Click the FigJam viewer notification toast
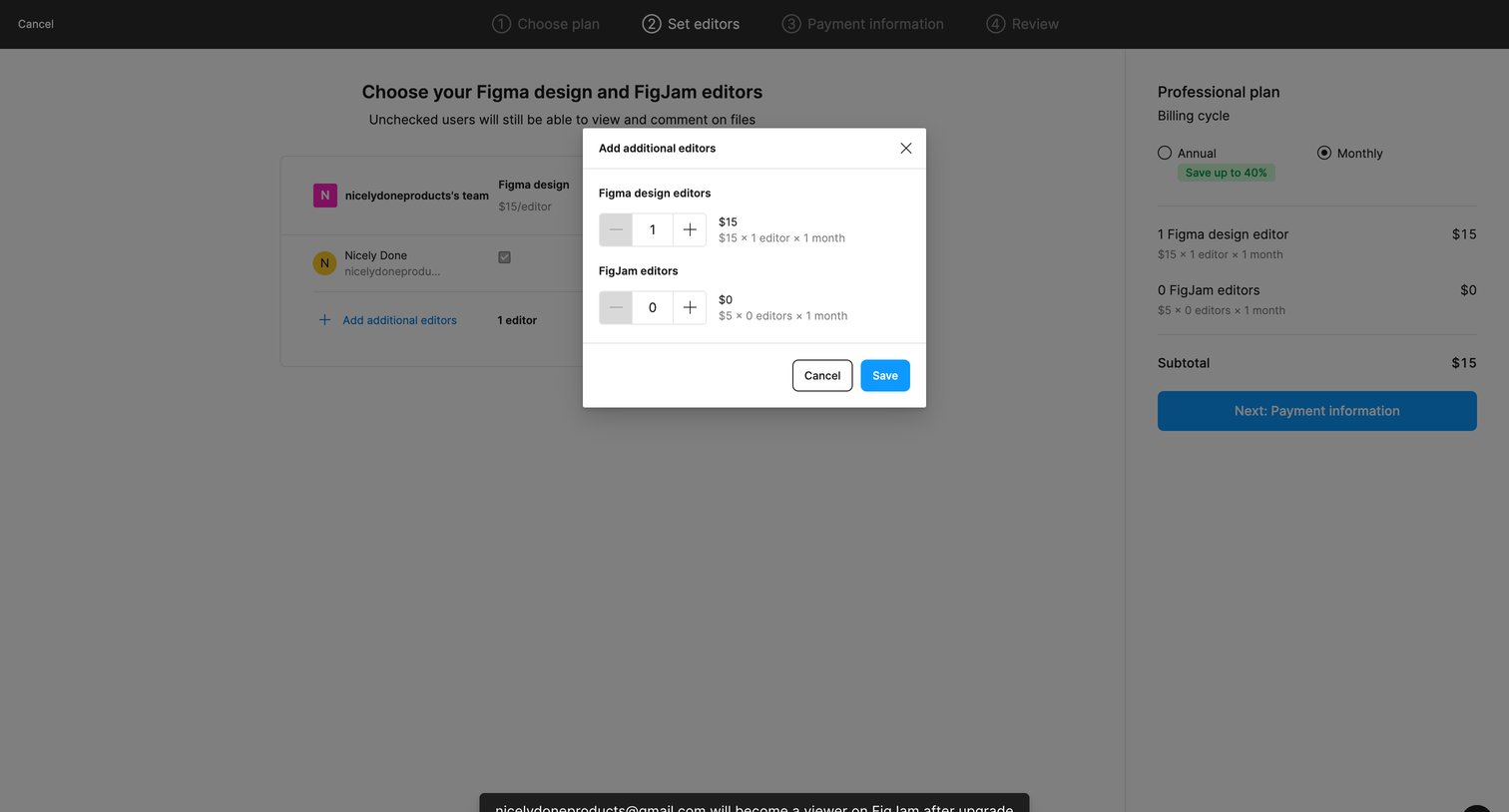 pyautogui.click(x=754, y=803)
